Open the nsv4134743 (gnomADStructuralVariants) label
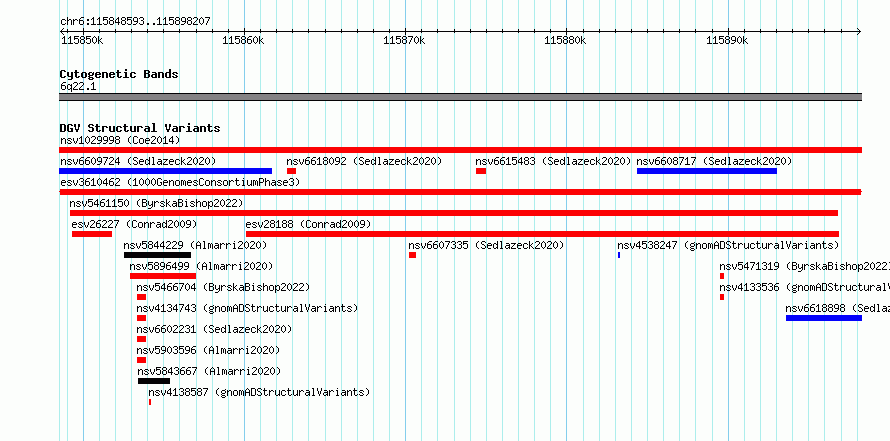 247,308
